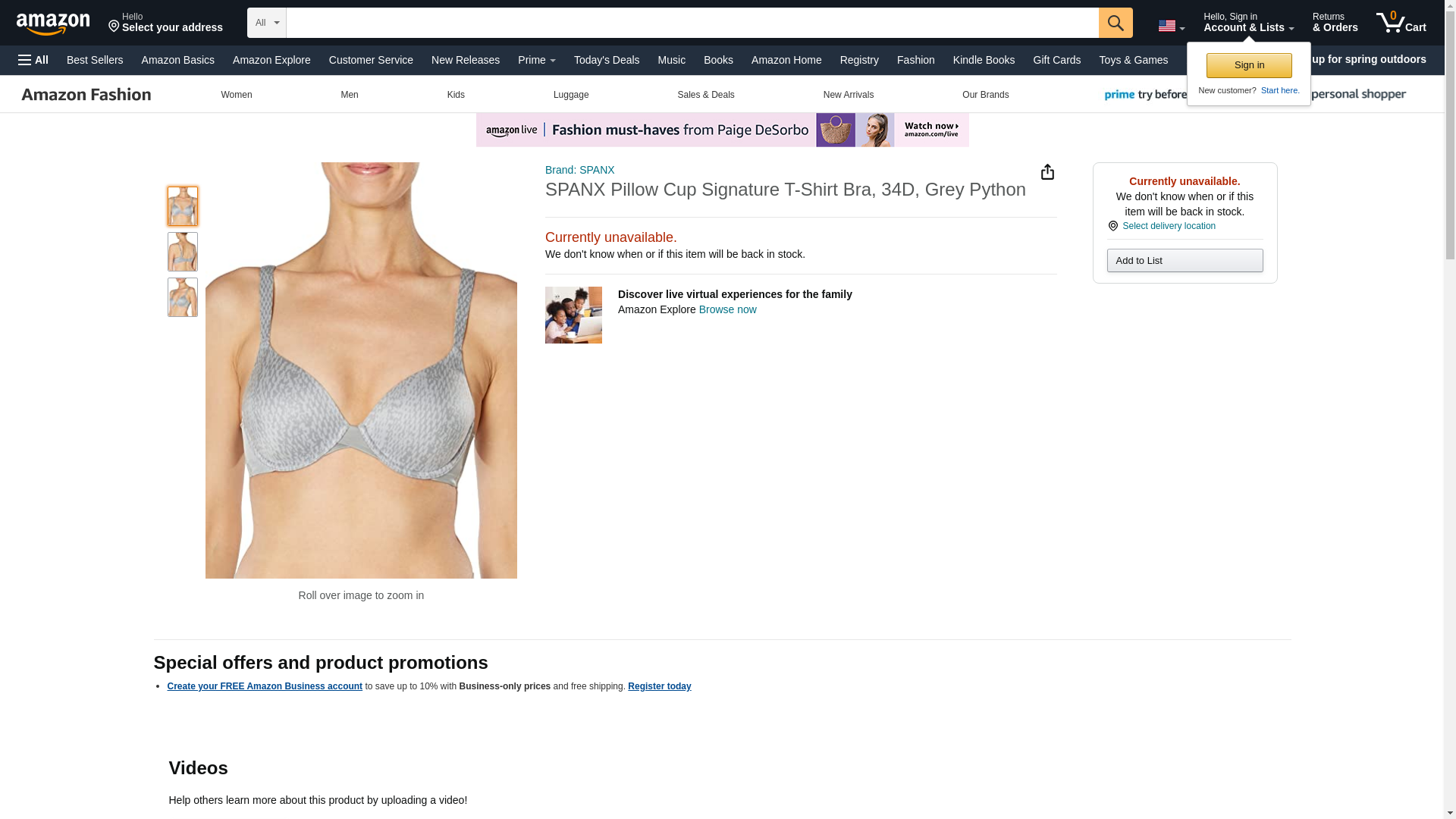This screenshot has width=1456, height=819.
Task: Select the second product thumbnail
Action: pos(183,252)
